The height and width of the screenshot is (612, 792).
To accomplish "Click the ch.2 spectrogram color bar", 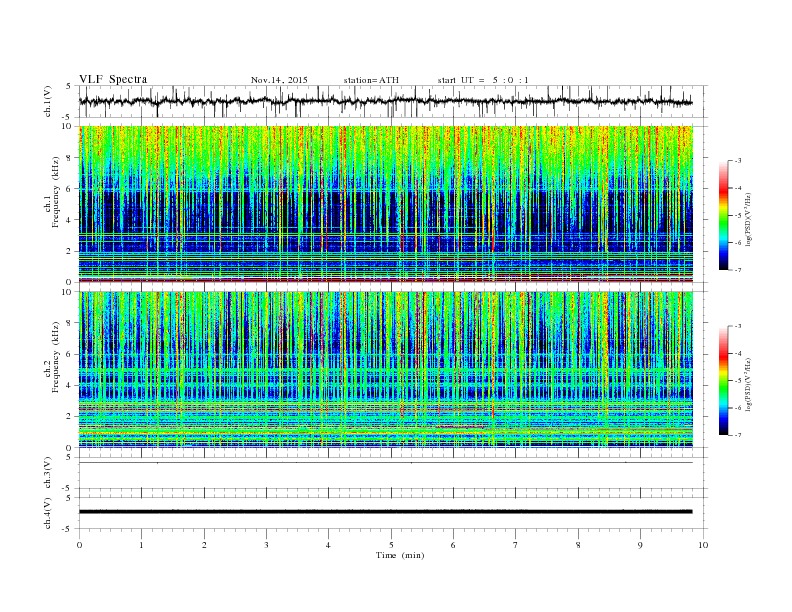I will 723,381.
